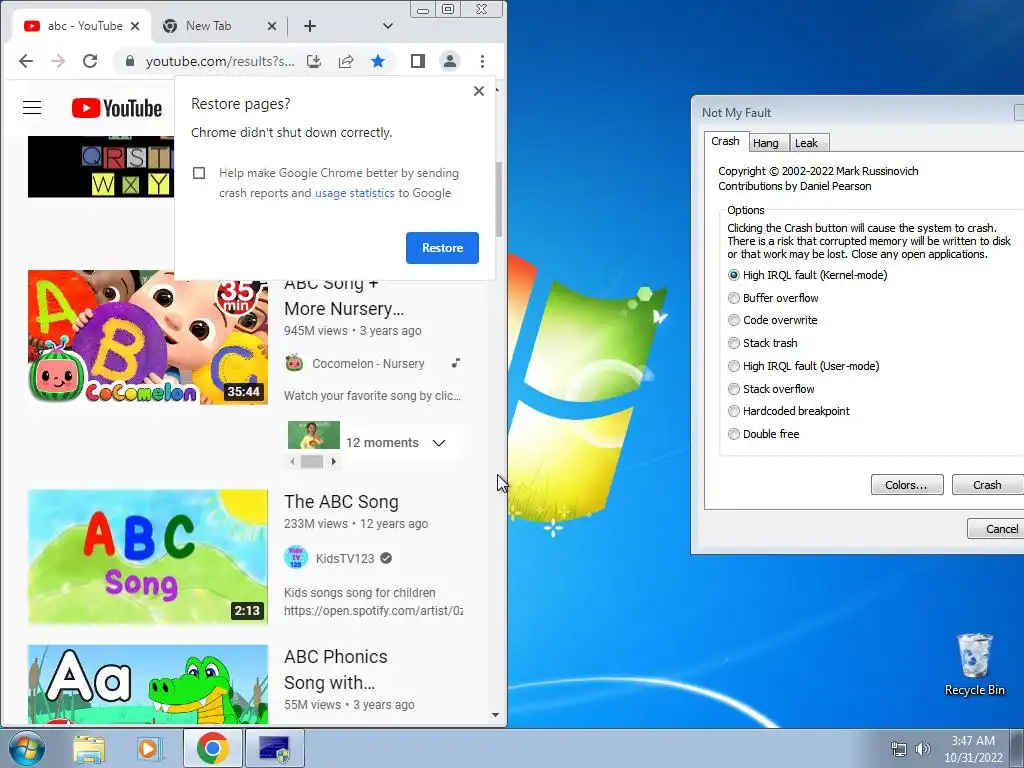Click Not My Fault taskbar icon
This screenshot has height=768, width=1024.
(x=274, y=748)
